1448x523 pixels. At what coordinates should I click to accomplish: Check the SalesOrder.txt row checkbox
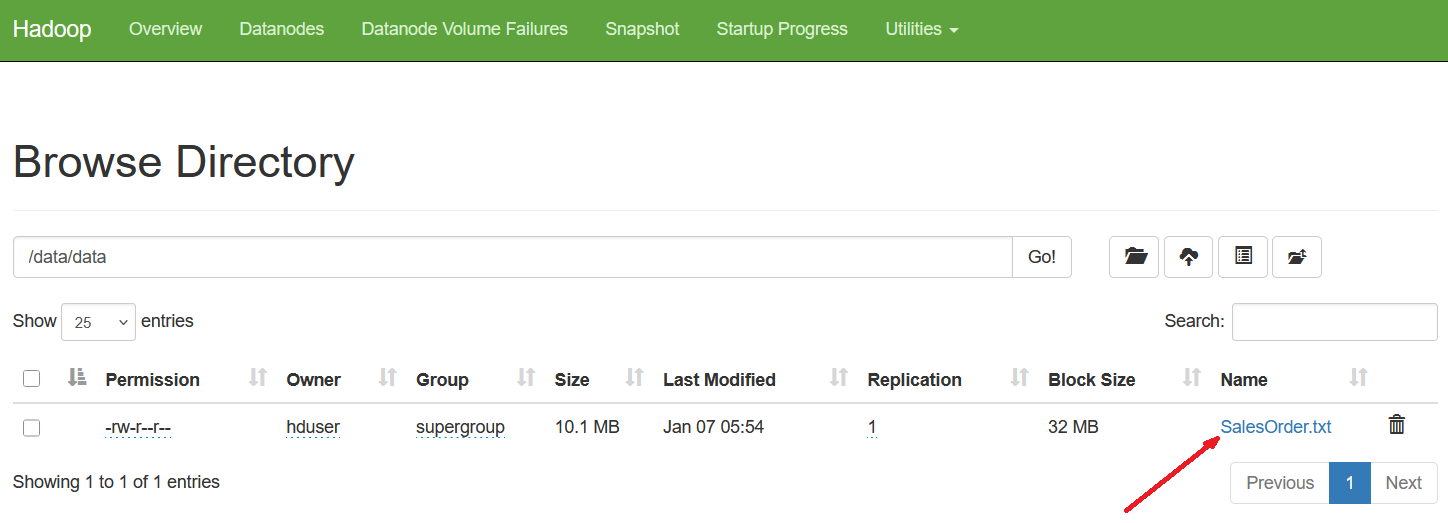coord(32,428)
